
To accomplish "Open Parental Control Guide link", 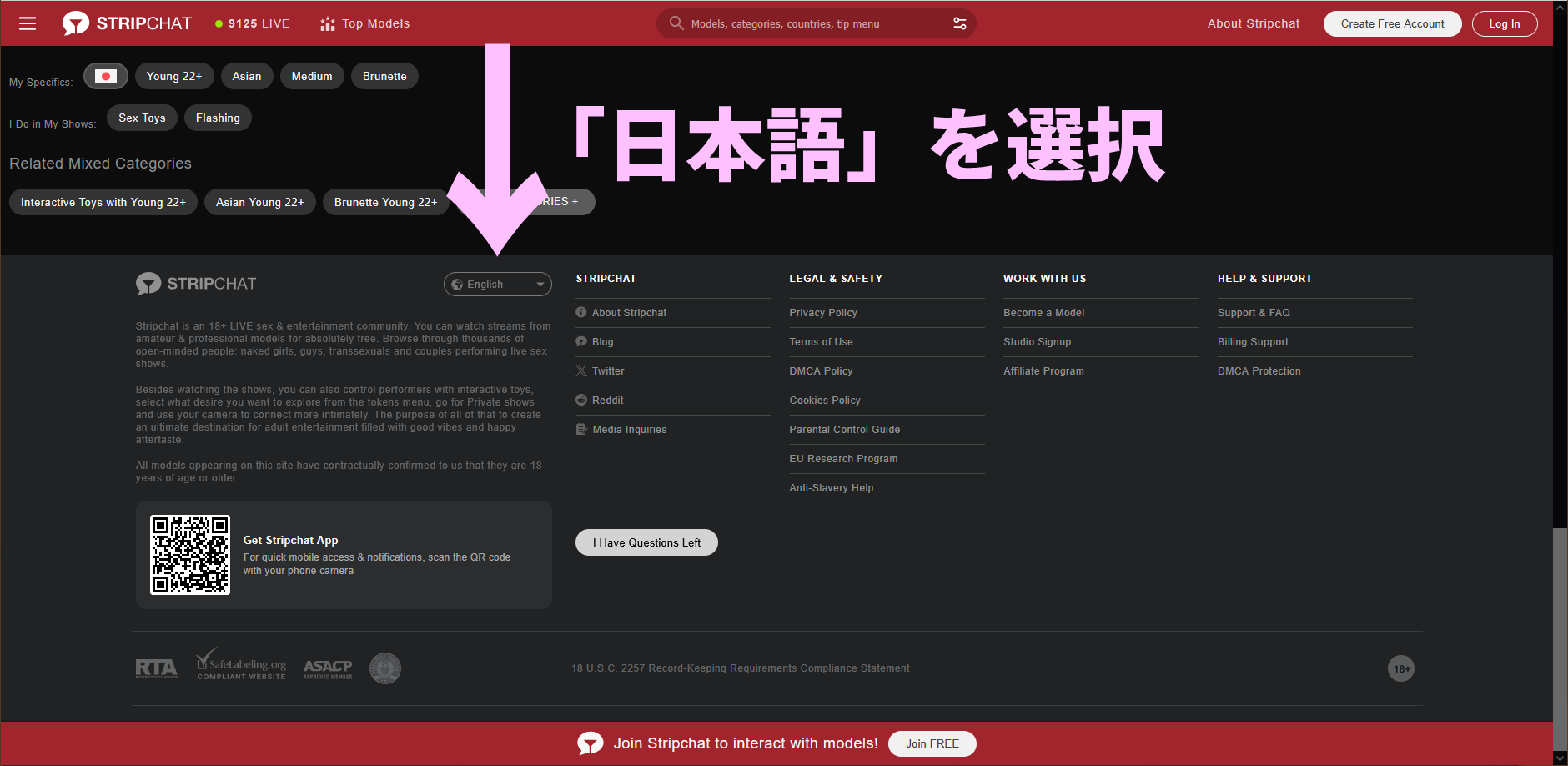I will click(x=844, y=429).
